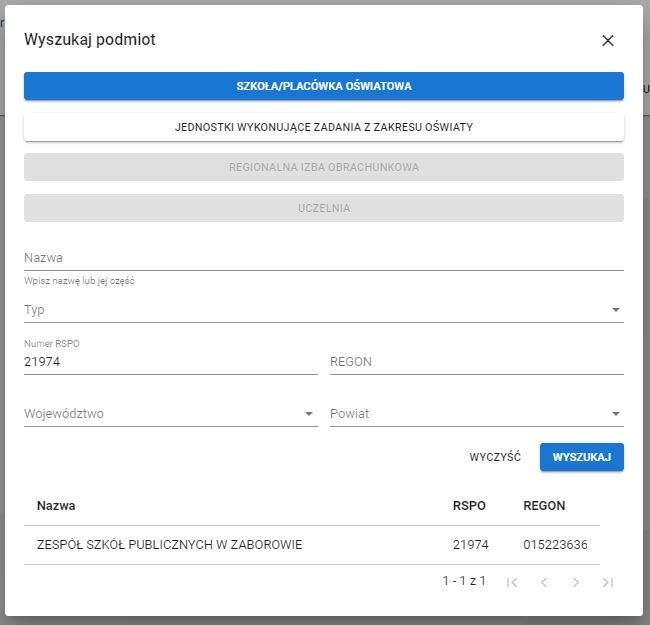
Task: Click the Nazwa column header
Action: coord(56,506)
